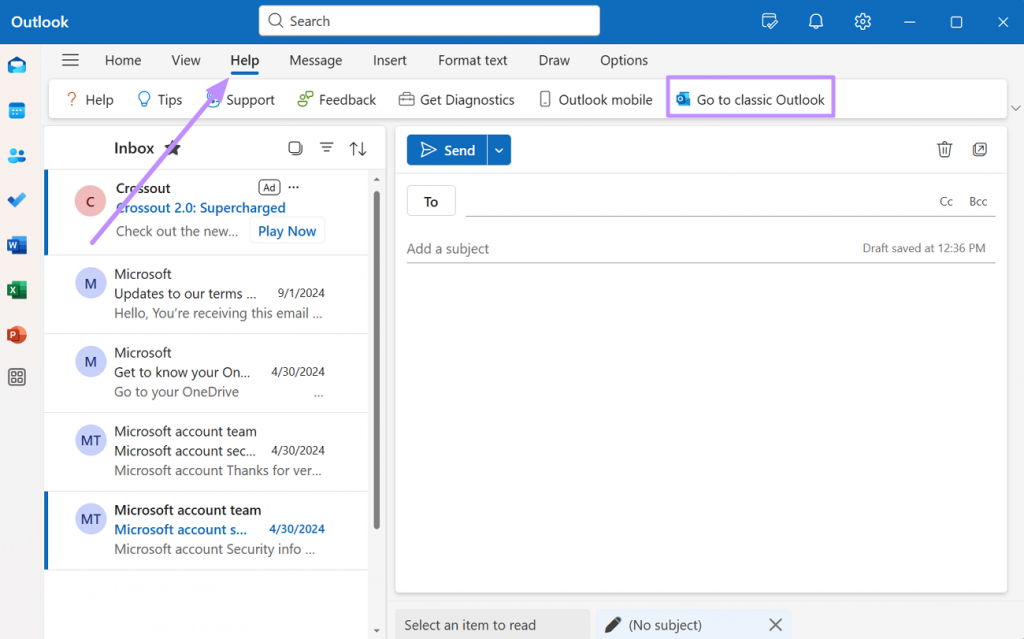This screenshot has height=639, width=1024.
Task: Open the filter icon in the message list
Action: (x=327, y=148)
